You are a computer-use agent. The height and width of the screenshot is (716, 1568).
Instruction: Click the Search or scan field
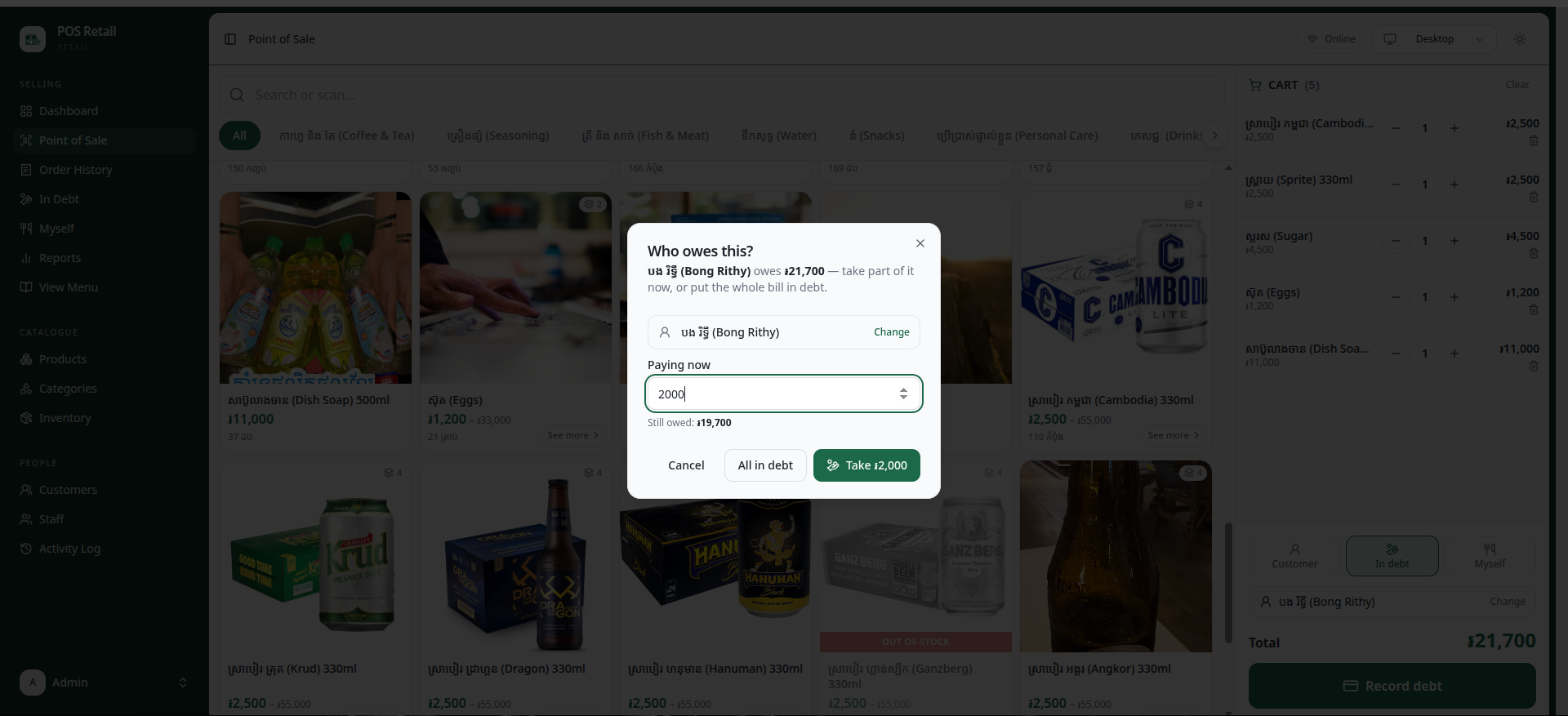point(721,95)
